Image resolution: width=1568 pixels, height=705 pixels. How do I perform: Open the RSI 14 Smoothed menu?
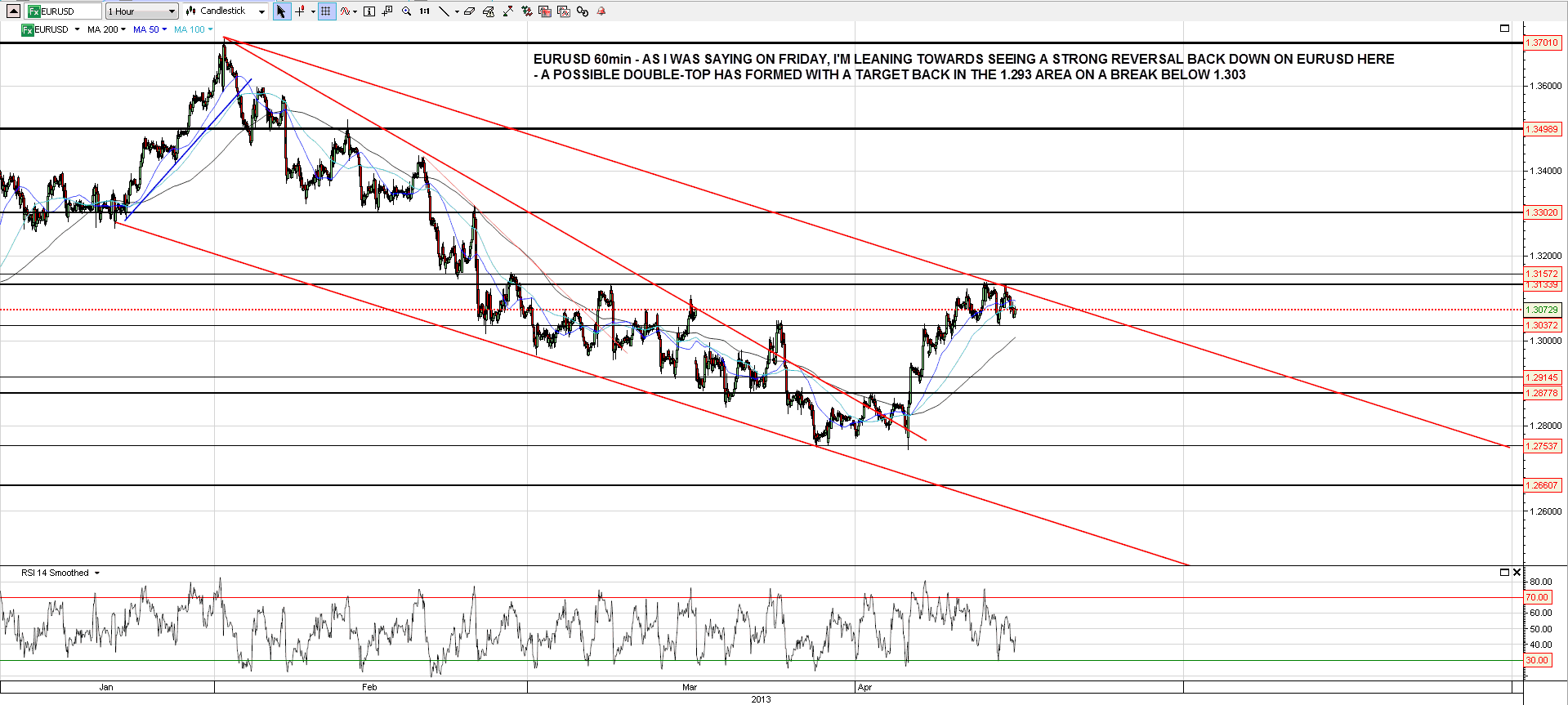(60, 573)
